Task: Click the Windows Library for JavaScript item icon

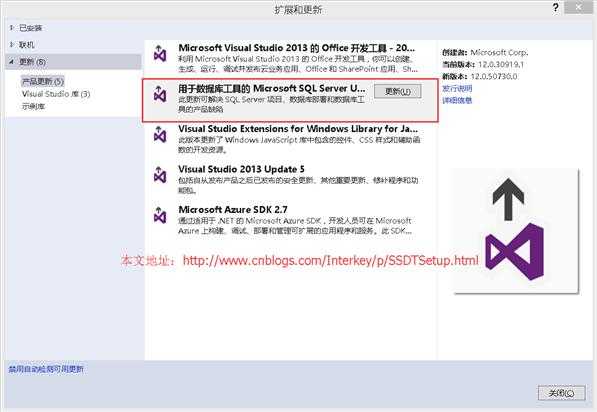Action: (x=160, y=134)
